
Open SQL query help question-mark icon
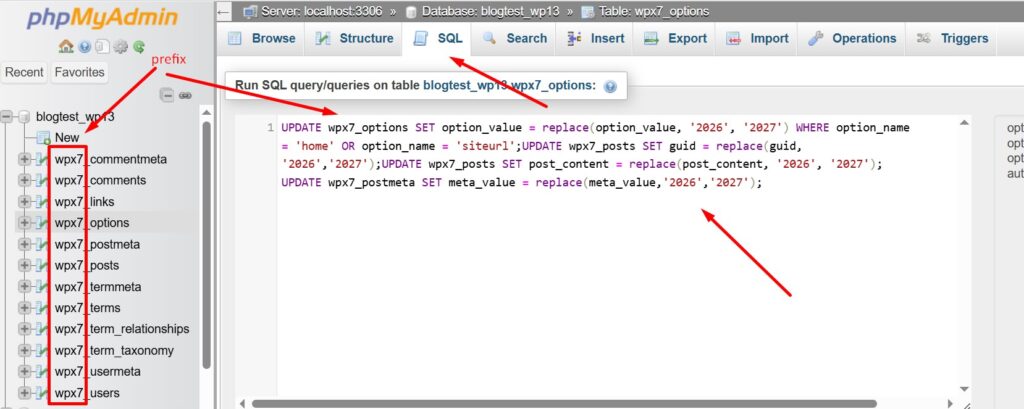pos(610,86)
